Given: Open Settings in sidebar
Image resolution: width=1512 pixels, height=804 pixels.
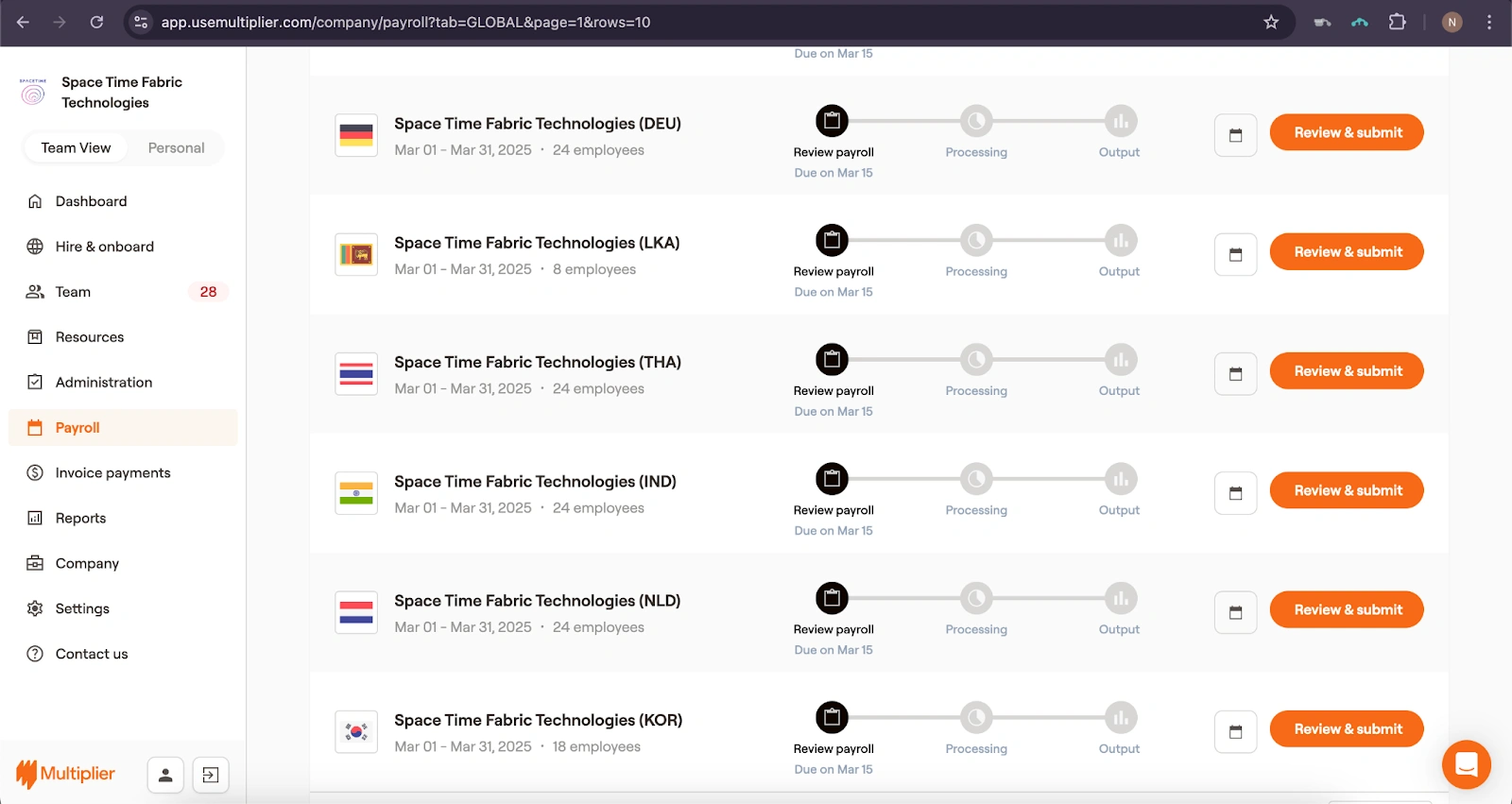Looking at the screenshot, I should 123,609.
